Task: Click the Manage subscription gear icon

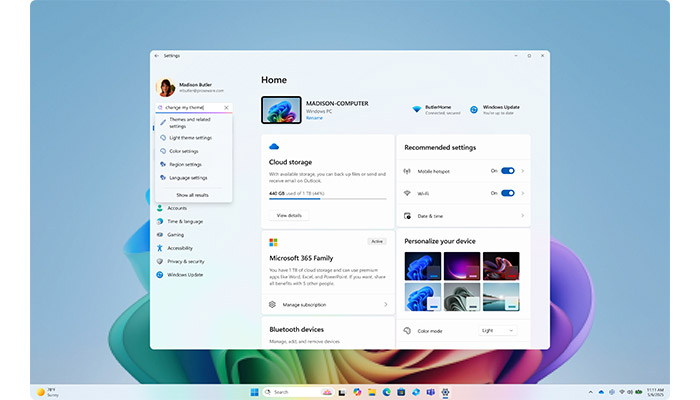Action: pos(272,304)
